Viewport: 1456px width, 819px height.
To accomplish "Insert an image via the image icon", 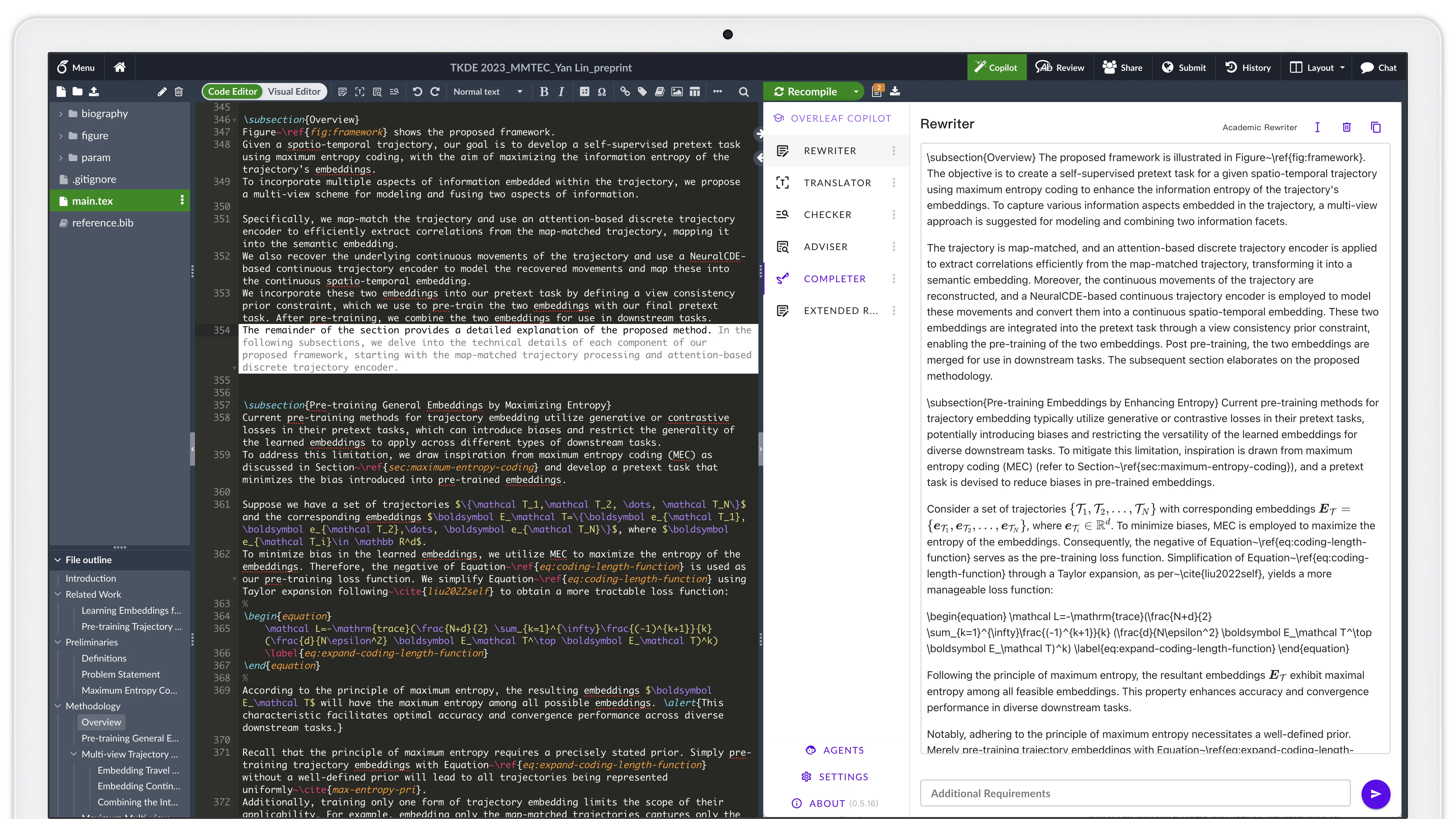I will [x=677, y=91].
